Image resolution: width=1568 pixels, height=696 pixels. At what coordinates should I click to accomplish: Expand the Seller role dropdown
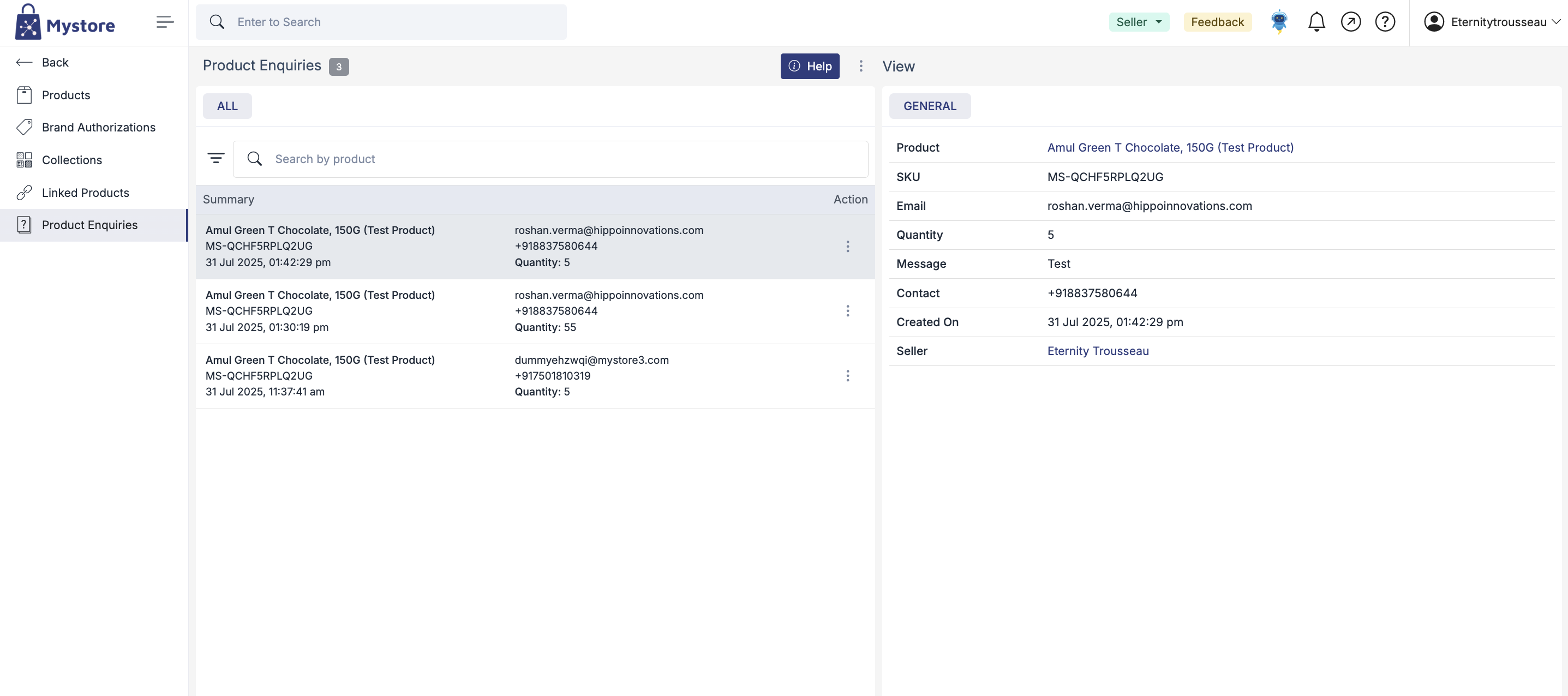1138,22
